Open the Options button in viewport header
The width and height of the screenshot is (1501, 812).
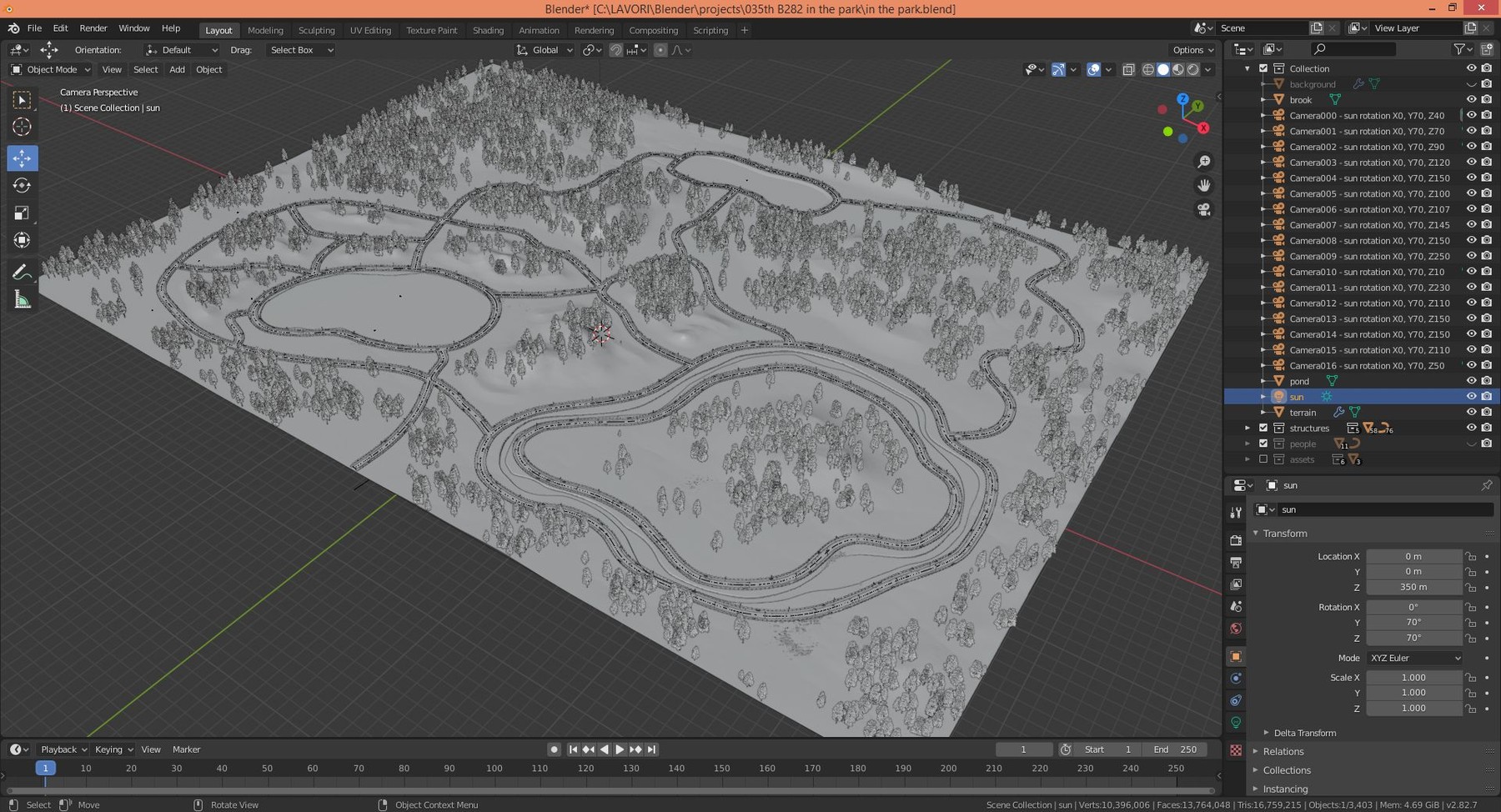pyautogui.click(x=1192, y=50)
